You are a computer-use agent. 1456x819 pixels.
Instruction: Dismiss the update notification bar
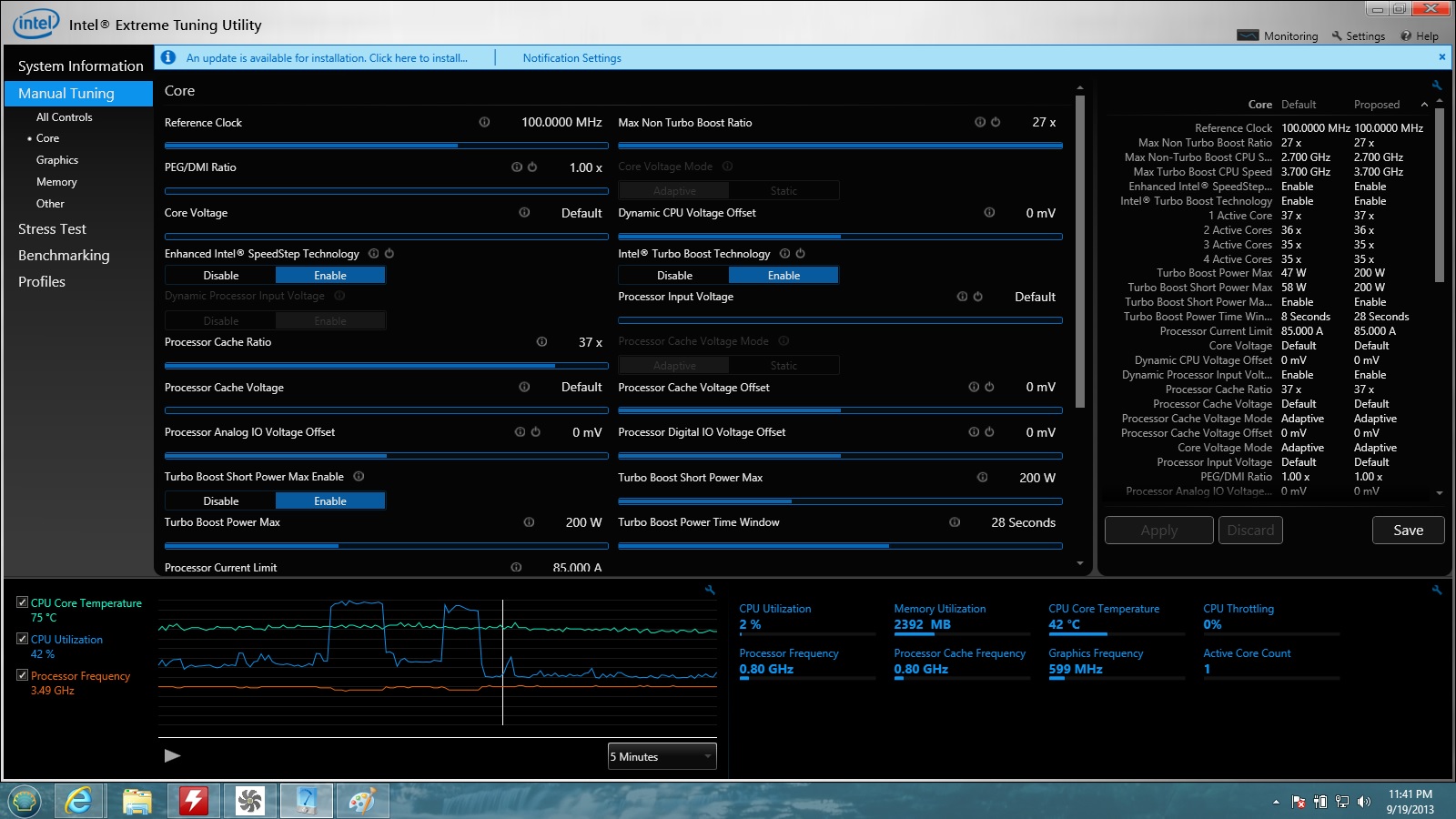(x=1441, y=57)
